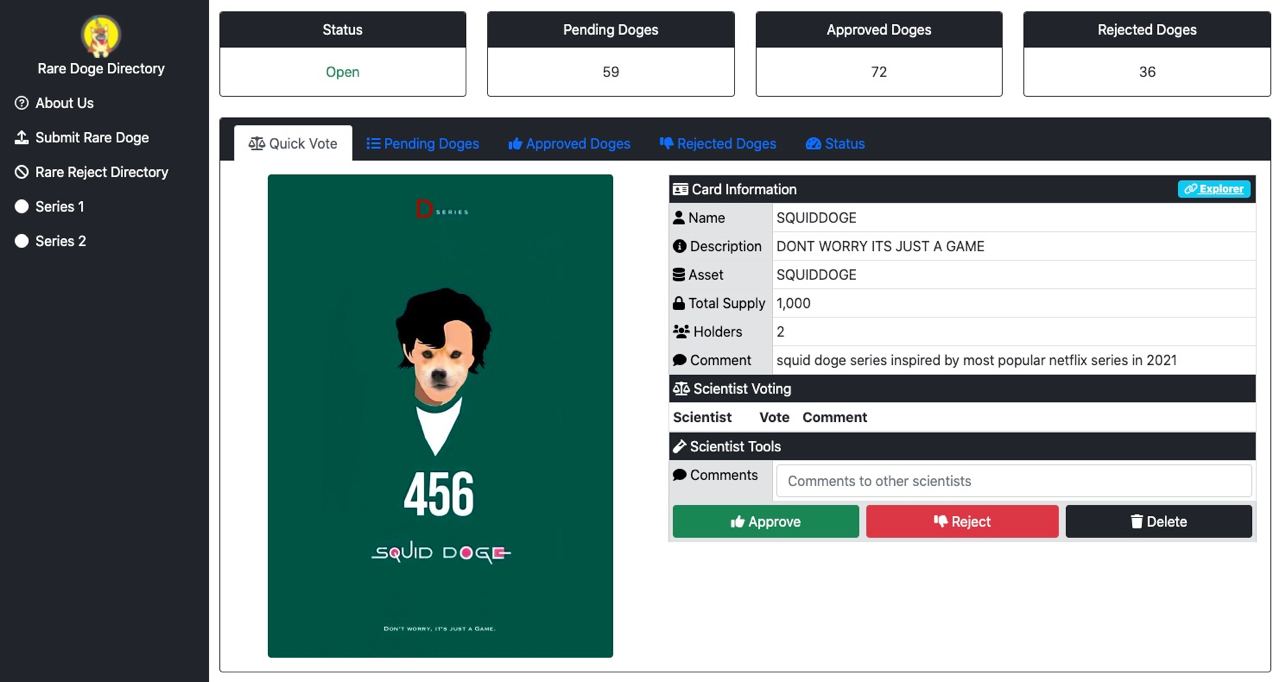
Task: Click the card icon beside Card Information
Action: click(x=681, y=189)
